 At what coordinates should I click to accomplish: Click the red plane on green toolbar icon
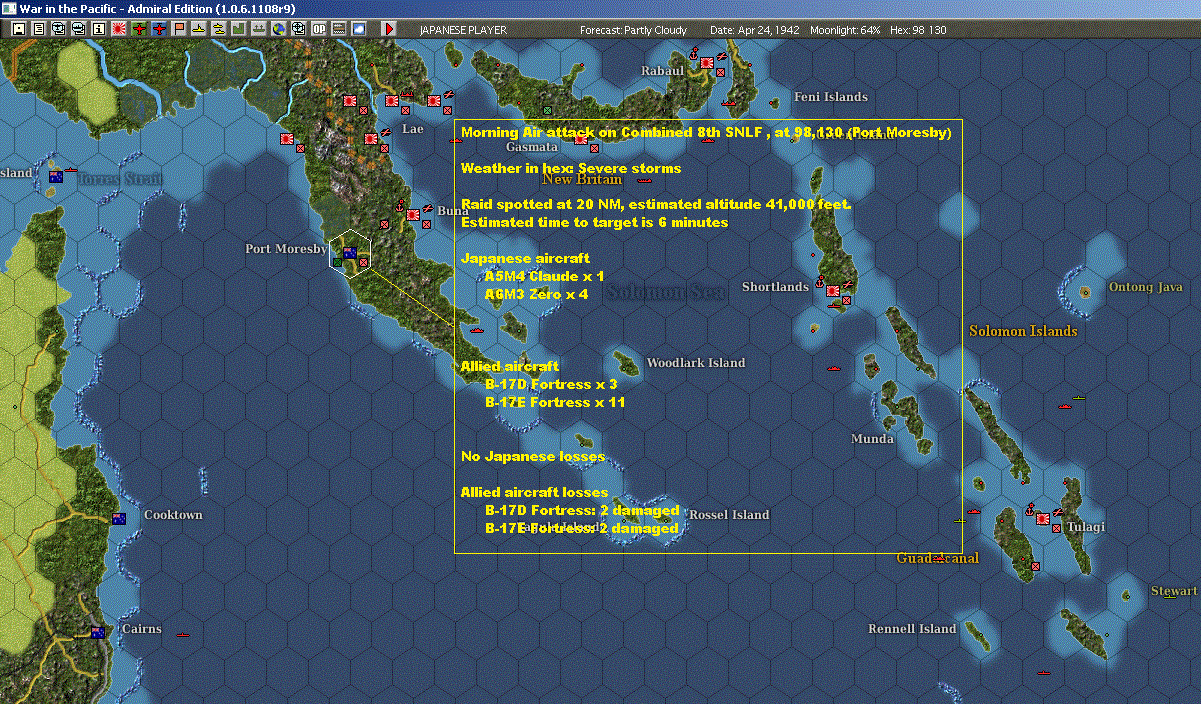(x=139, y=29)
